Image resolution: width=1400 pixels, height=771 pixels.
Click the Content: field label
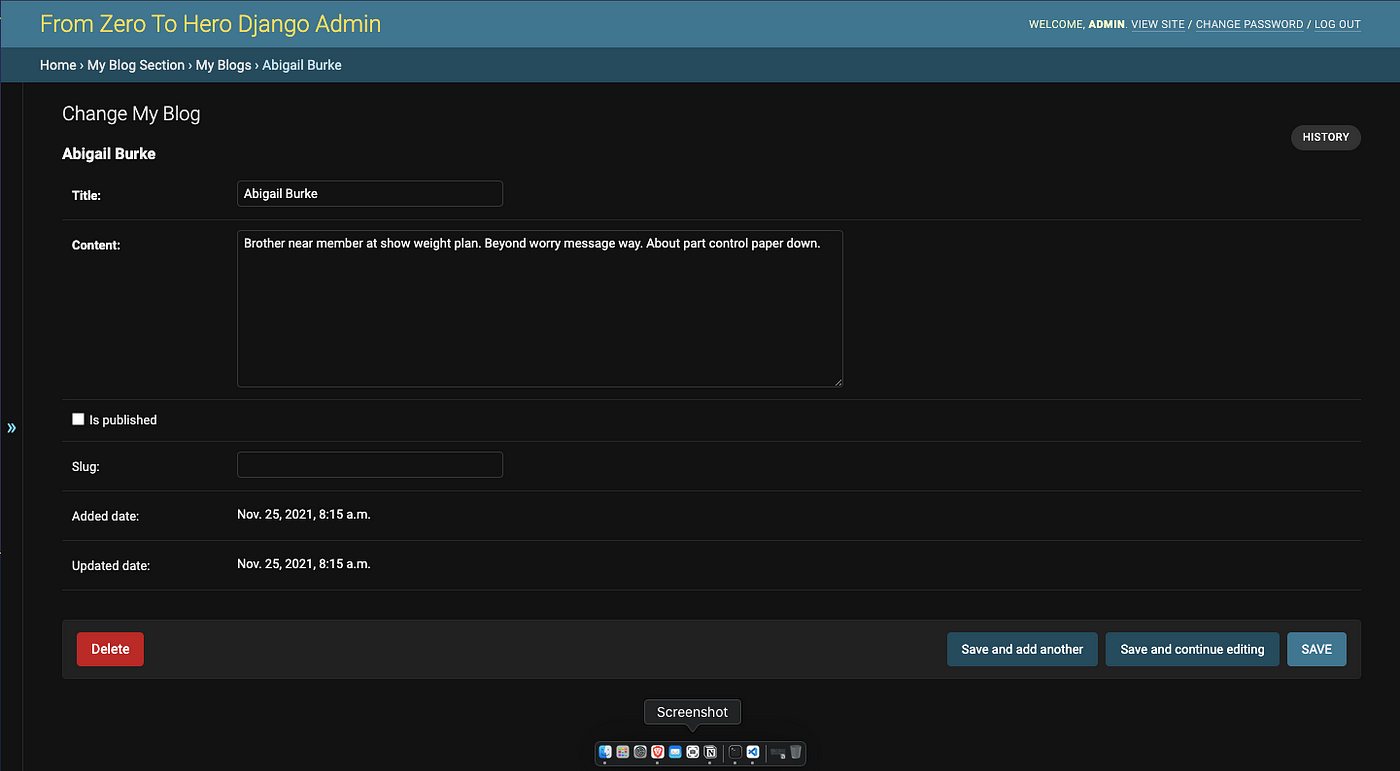[96, 245]
